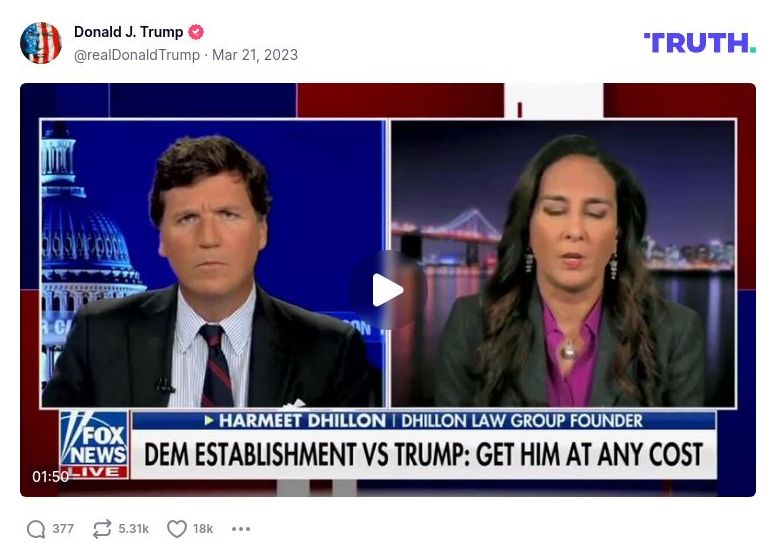Click the left video pane with Capitol backdrop
This screenshot has height=559, width=777.
[x=214, y=264]
